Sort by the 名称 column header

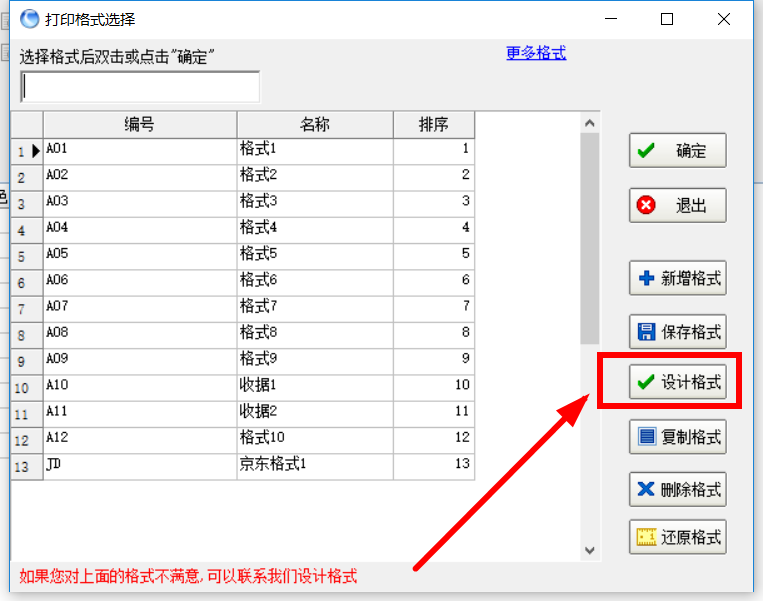pos(315,125)
